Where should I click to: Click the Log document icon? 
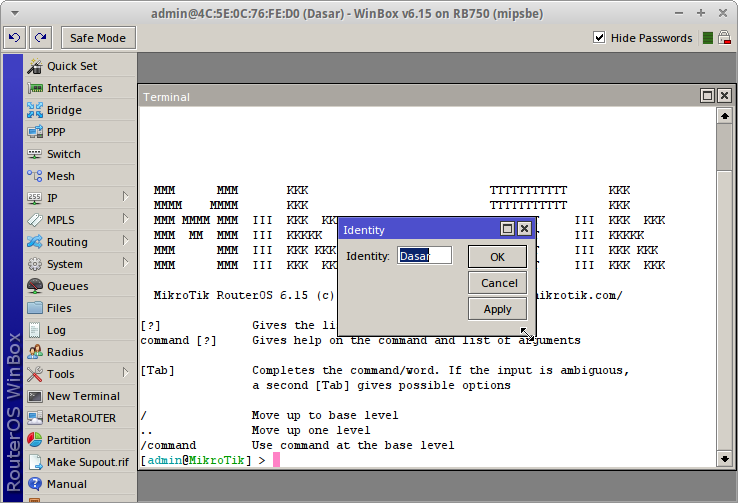34,330
